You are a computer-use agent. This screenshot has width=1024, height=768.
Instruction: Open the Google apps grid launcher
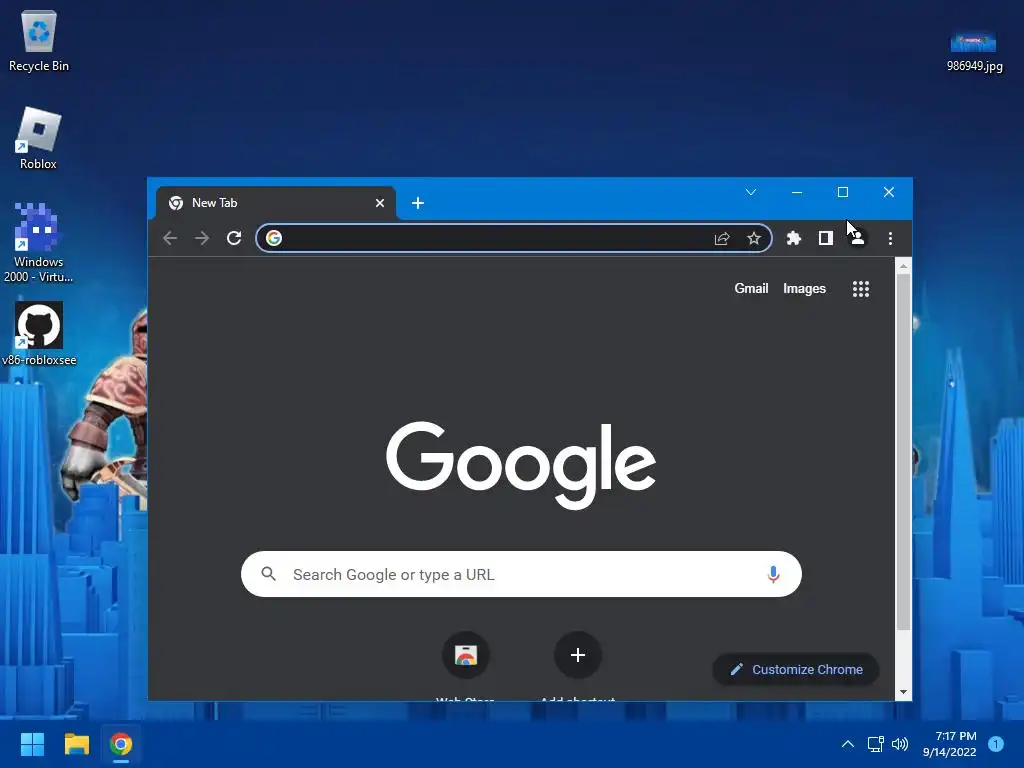point(861,289)
